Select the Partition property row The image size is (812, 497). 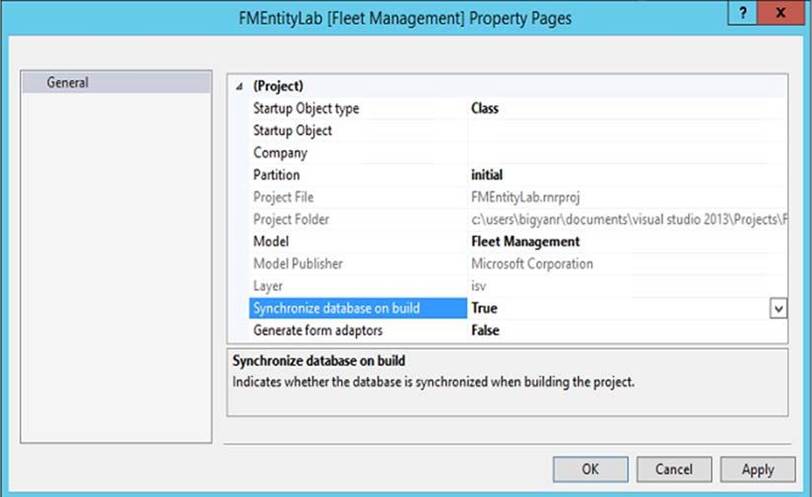click(x=276, y=175)
